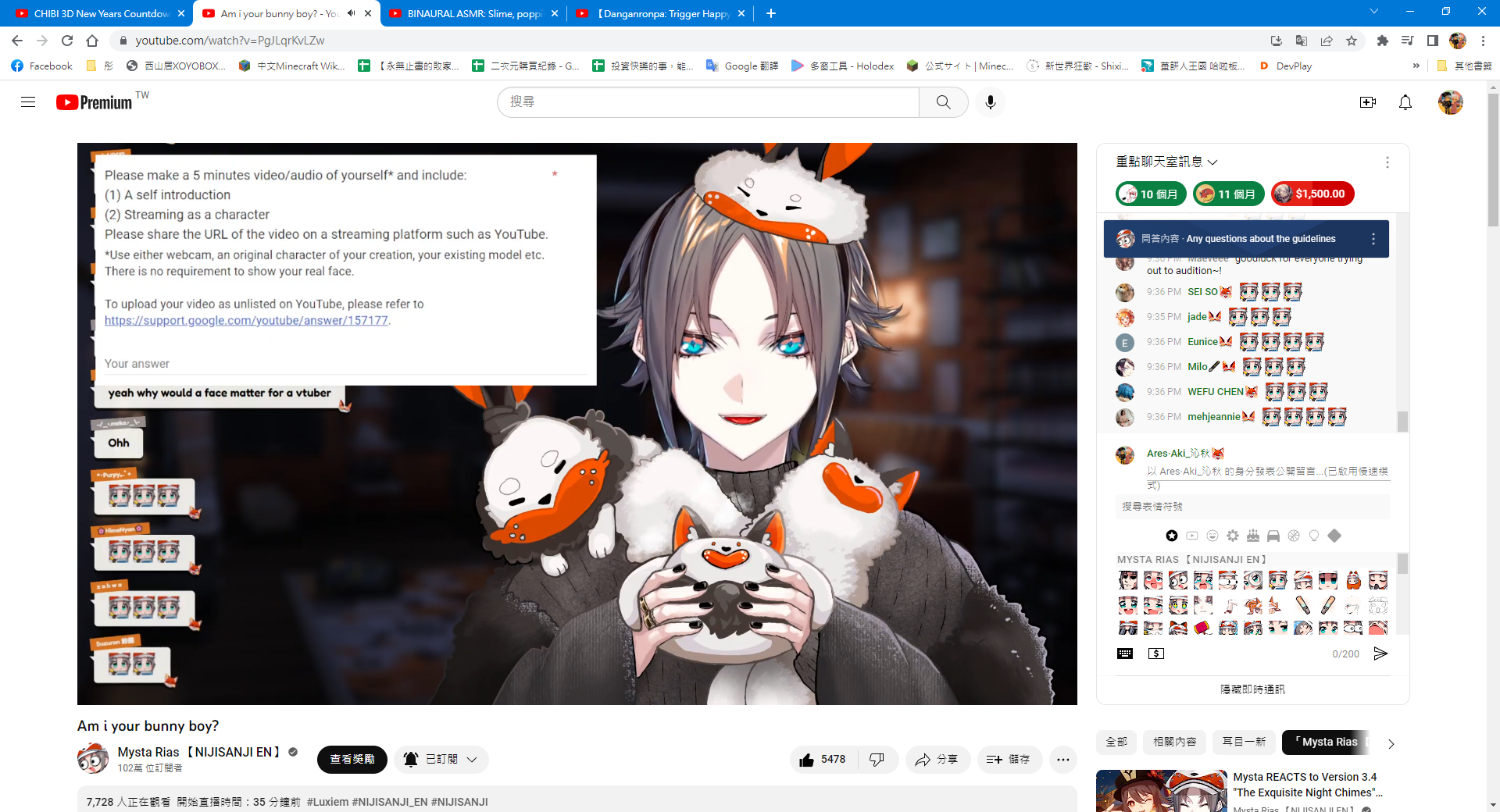Open subscribed notification dropdown

click(441, 760)
